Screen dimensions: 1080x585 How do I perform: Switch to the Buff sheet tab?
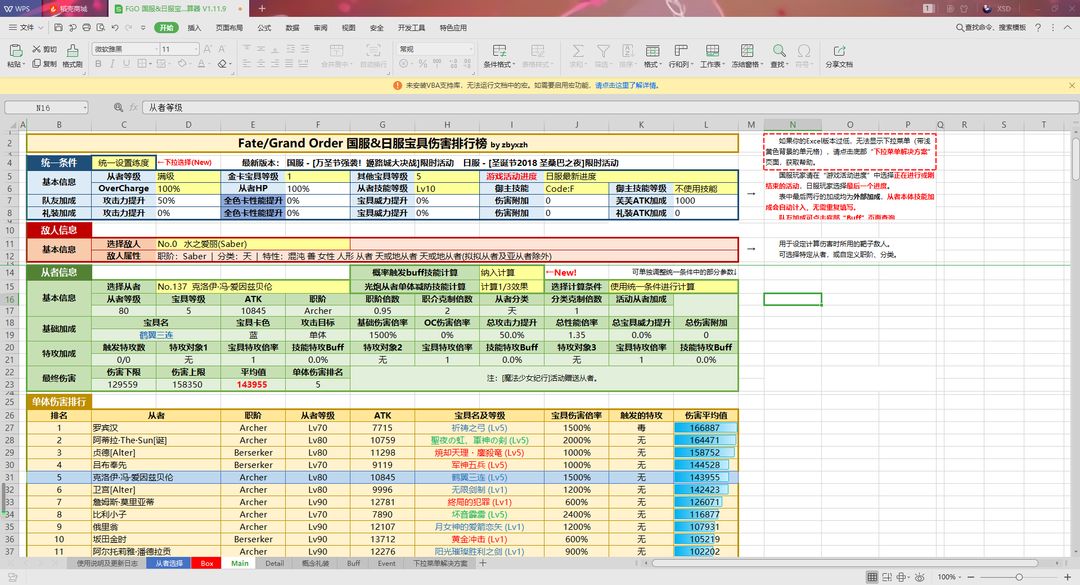pos(353,563)
